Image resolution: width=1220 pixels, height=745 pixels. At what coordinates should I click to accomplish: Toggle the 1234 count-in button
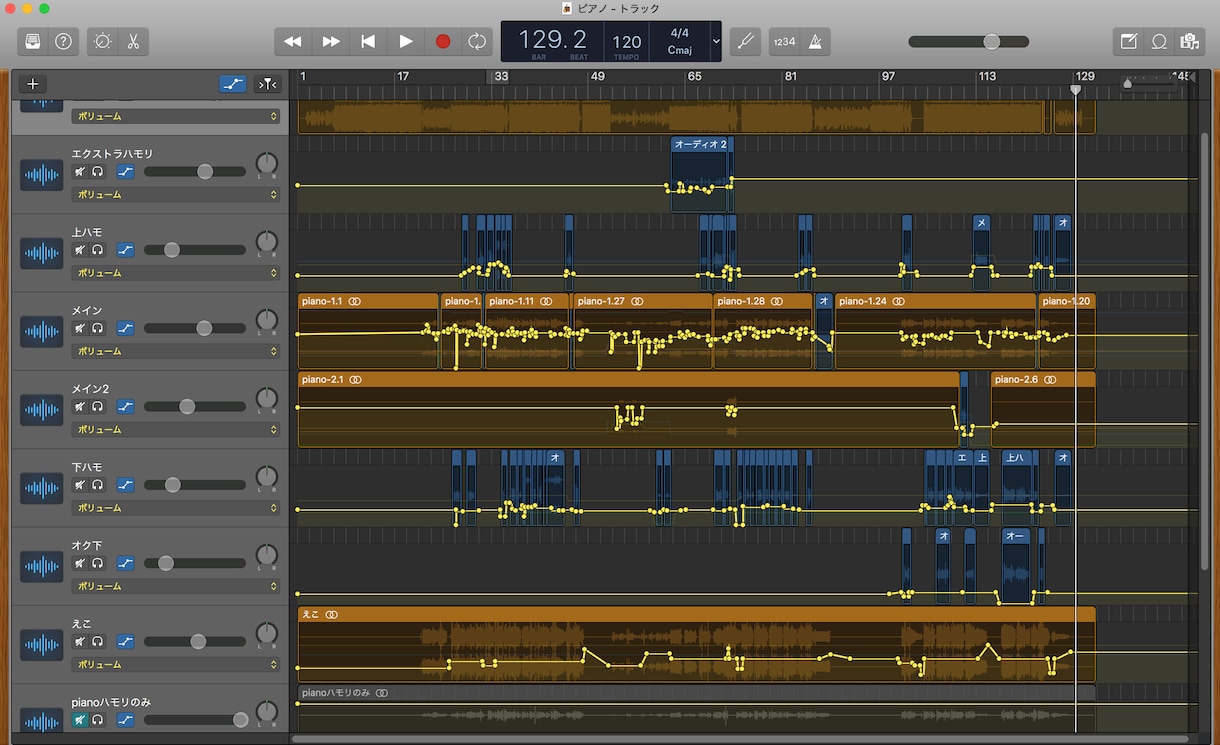tap(784, 41)
